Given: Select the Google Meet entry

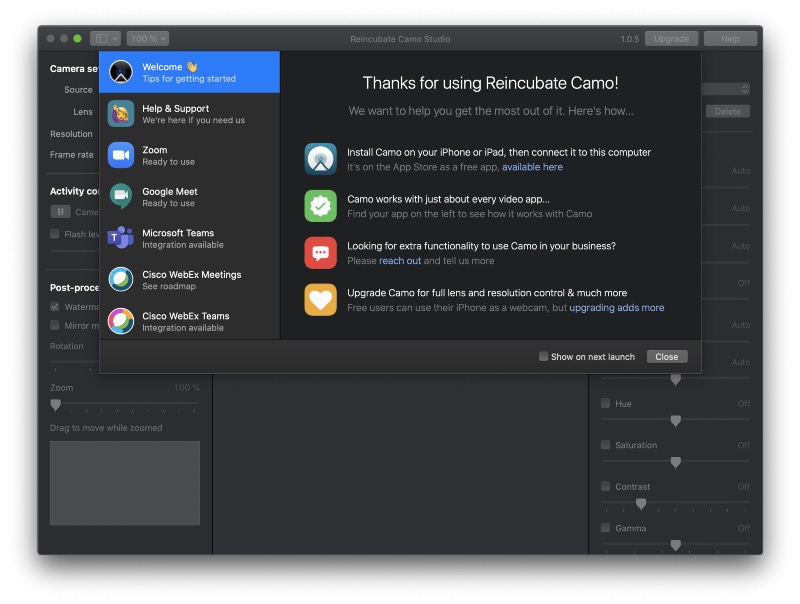Looking at the screenshot, I should pos(189,197).
